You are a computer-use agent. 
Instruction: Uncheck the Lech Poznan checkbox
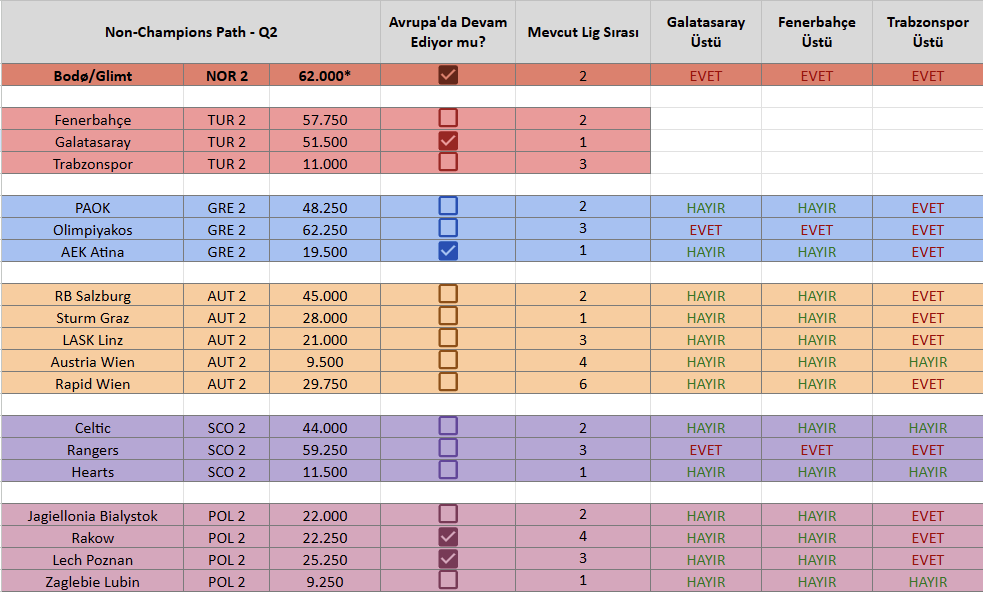[448, 558]
